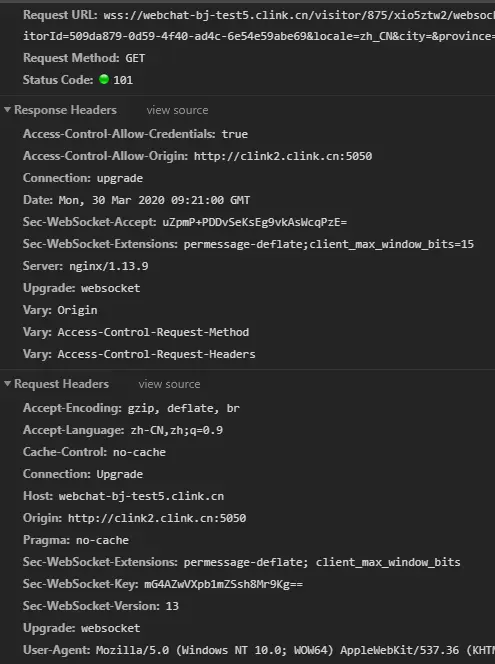Click view source next to Response Headers
495x664 pixels.
pyautogui.click(x=177, y=110)
